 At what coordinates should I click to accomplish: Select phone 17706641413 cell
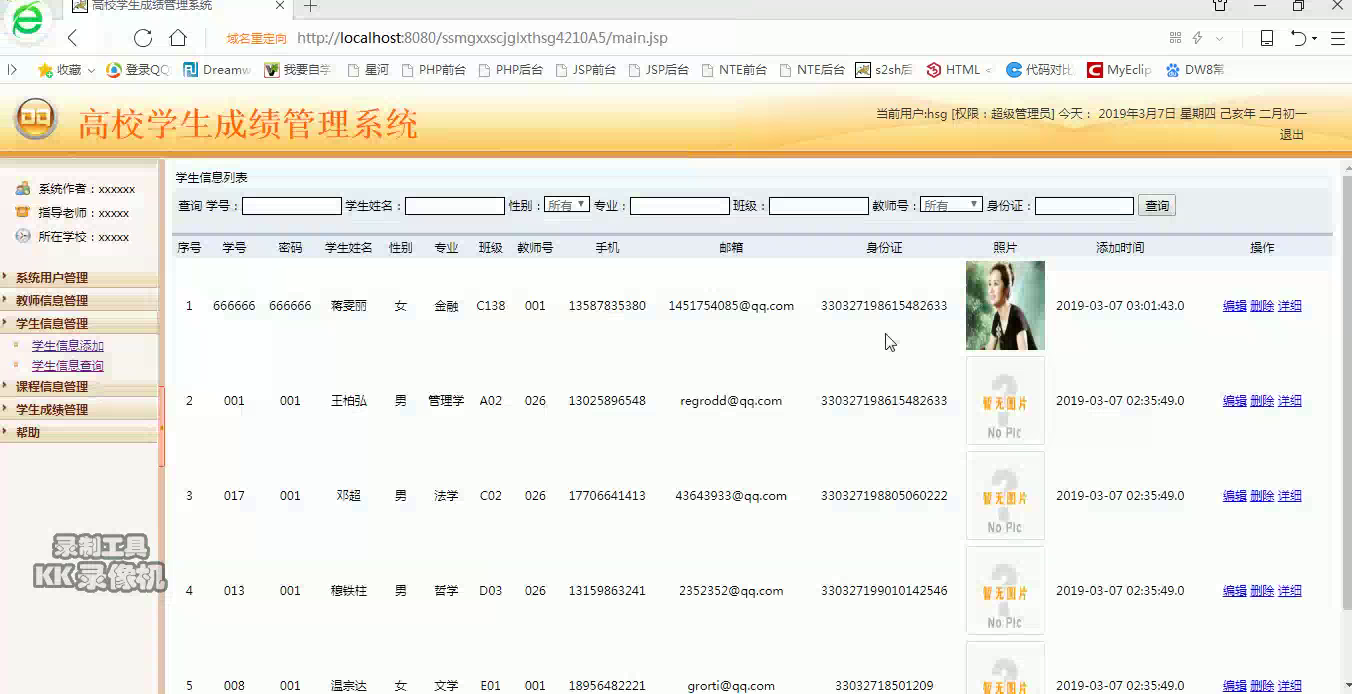pos(607,496)
